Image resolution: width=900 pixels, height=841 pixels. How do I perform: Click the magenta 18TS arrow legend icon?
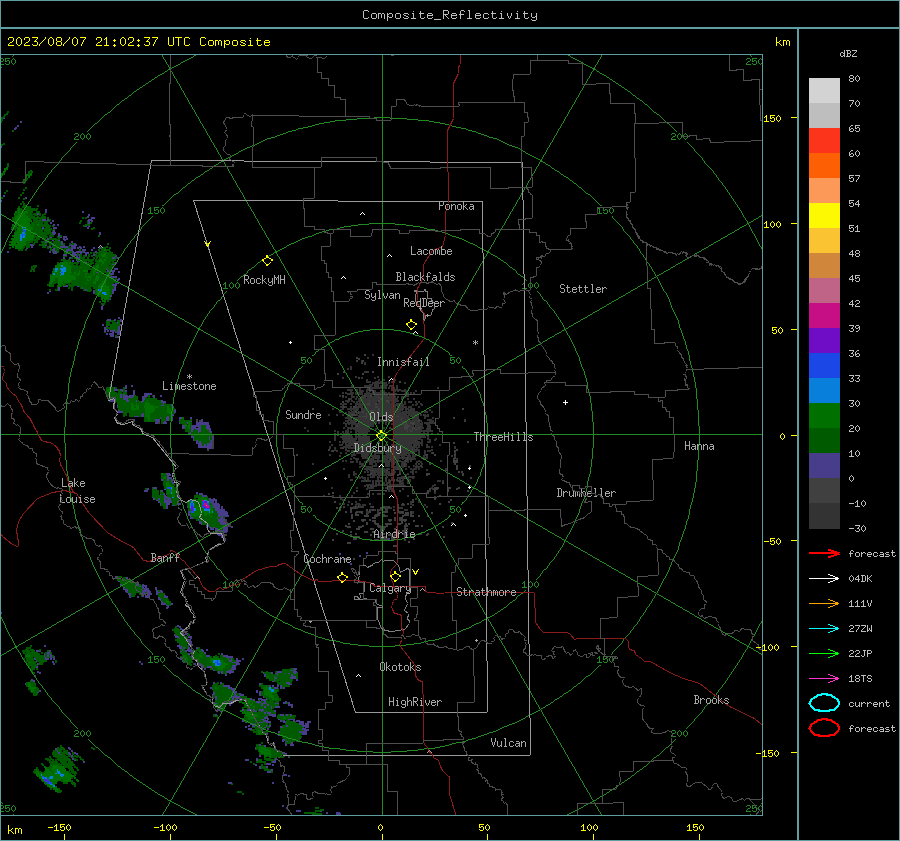(x=824, y=679)
